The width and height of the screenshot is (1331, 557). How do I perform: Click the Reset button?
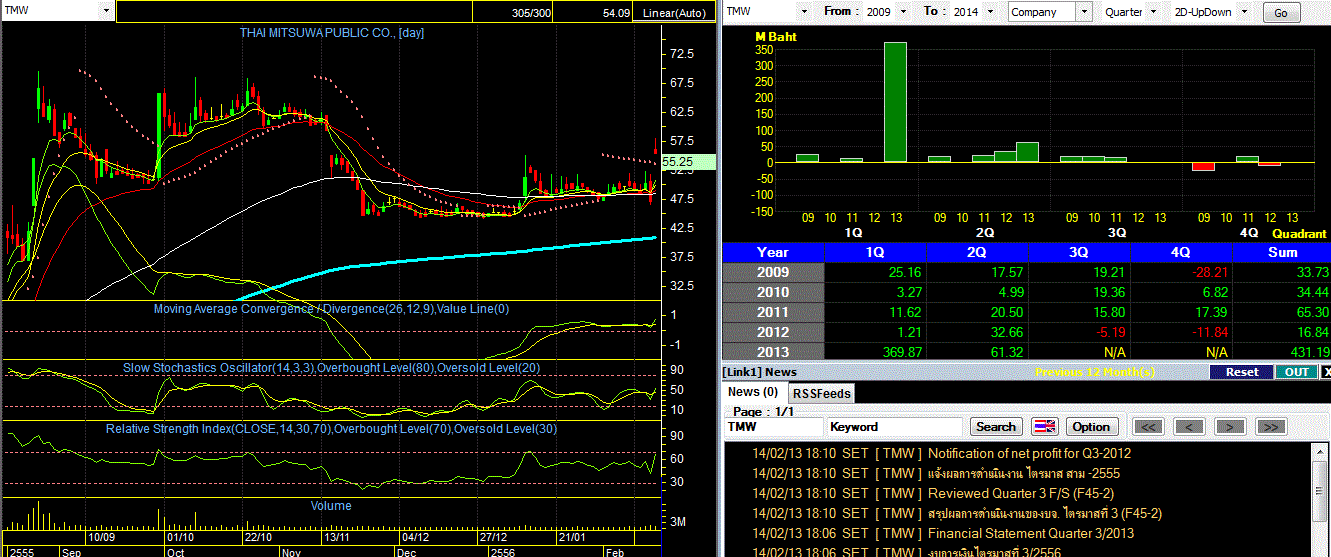(1242, 372)
